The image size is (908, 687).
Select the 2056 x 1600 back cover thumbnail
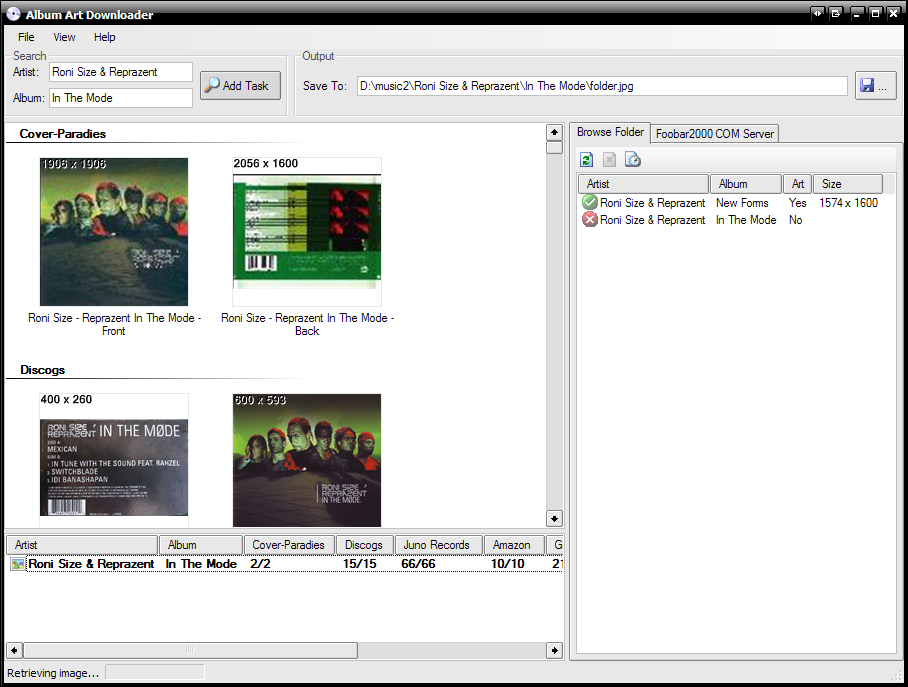307,232
